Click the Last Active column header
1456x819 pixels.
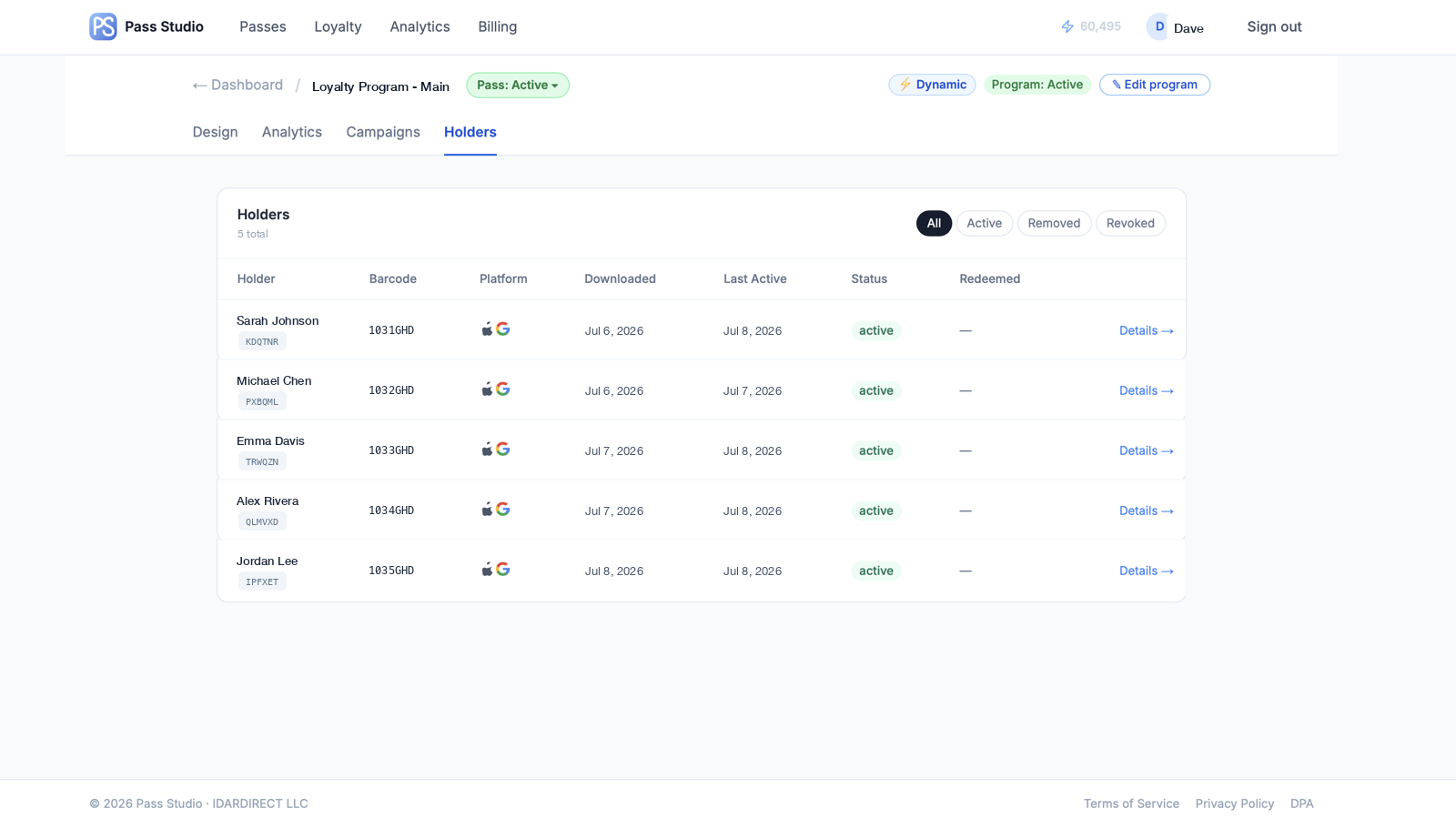[755, 279]
